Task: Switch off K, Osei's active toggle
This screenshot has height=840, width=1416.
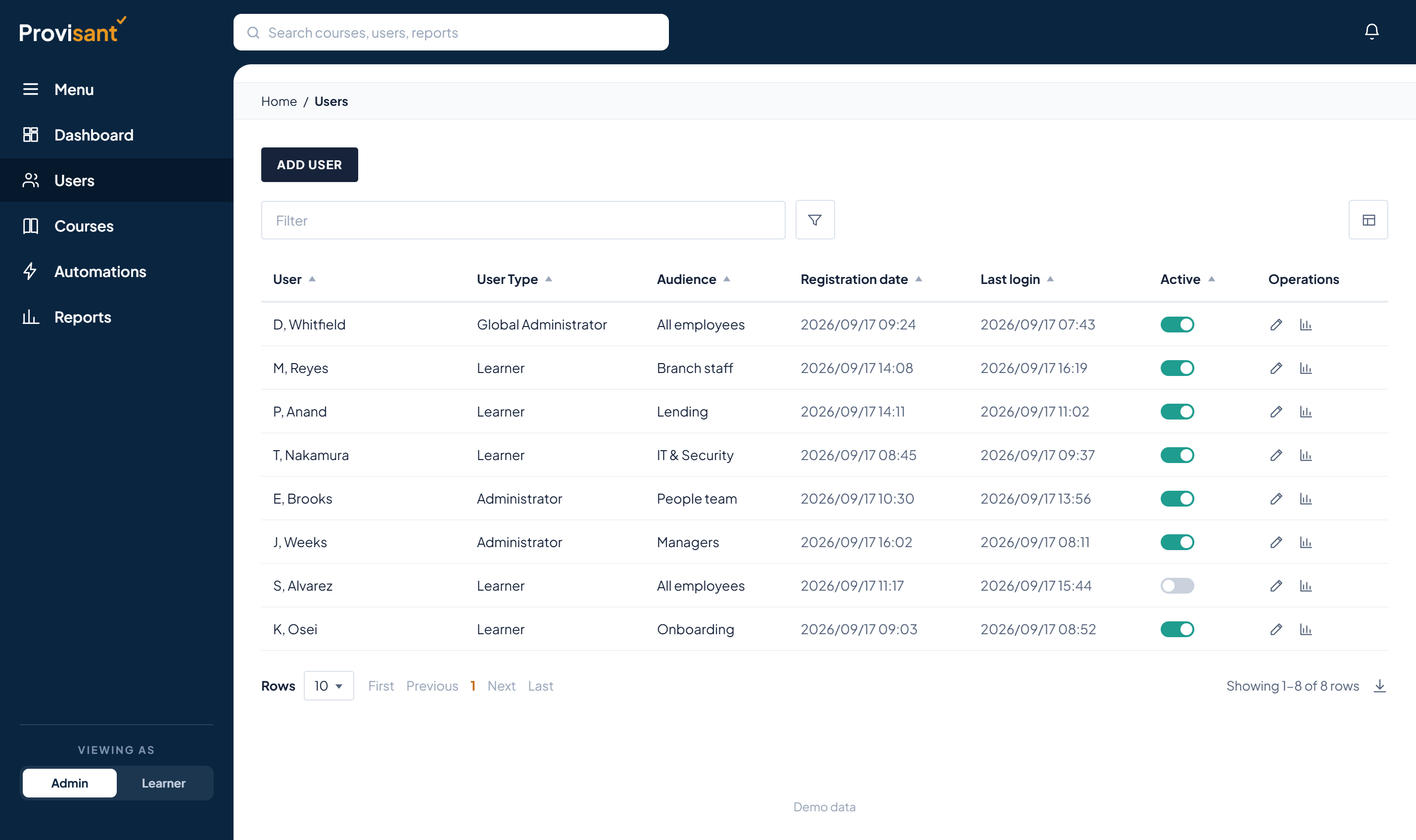Action: tap(1177, 629)
